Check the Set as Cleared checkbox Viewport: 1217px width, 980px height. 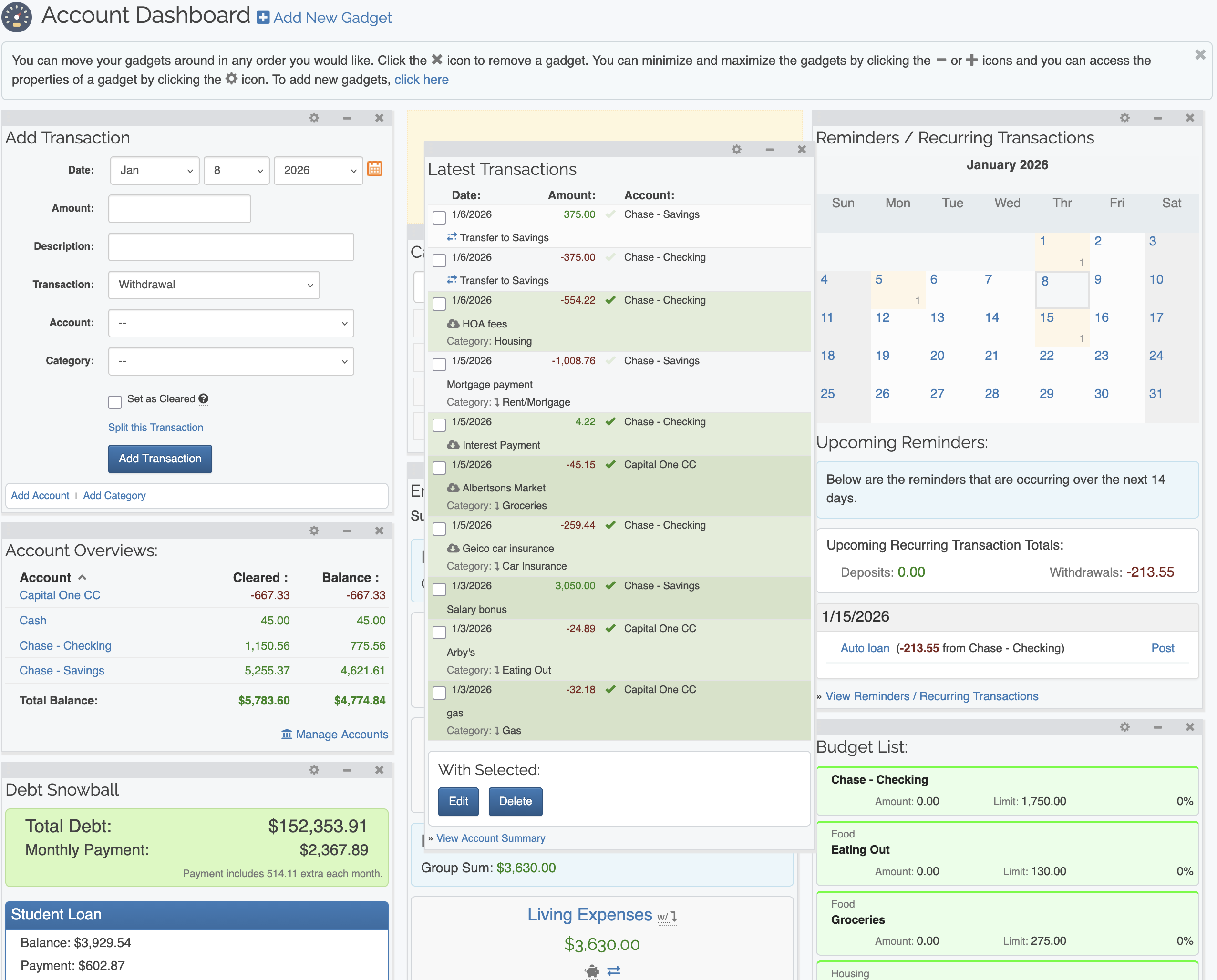115,402
